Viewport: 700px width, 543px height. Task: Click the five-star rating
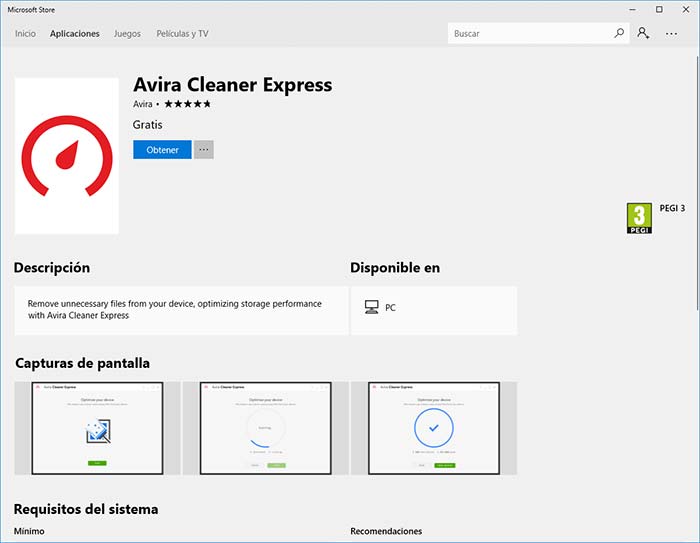tap(188, 104)
